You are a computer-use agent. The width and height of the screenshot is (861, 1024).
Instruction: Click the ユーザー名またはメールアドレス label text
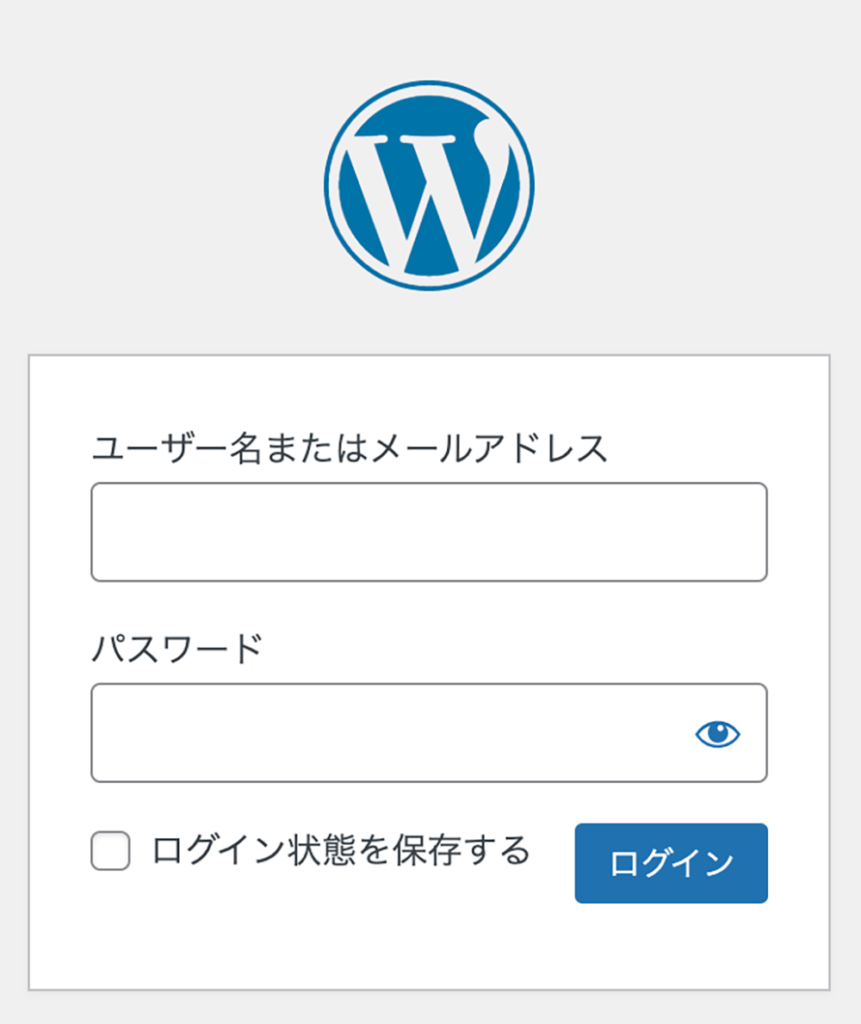(350, 448)
